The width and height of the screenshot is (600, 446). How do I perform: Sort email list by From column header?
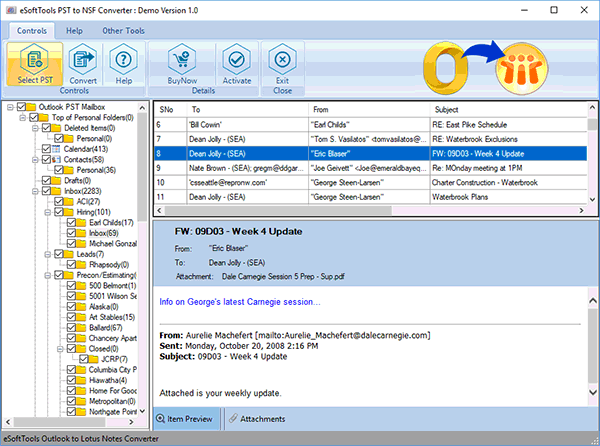pos(369,110)
